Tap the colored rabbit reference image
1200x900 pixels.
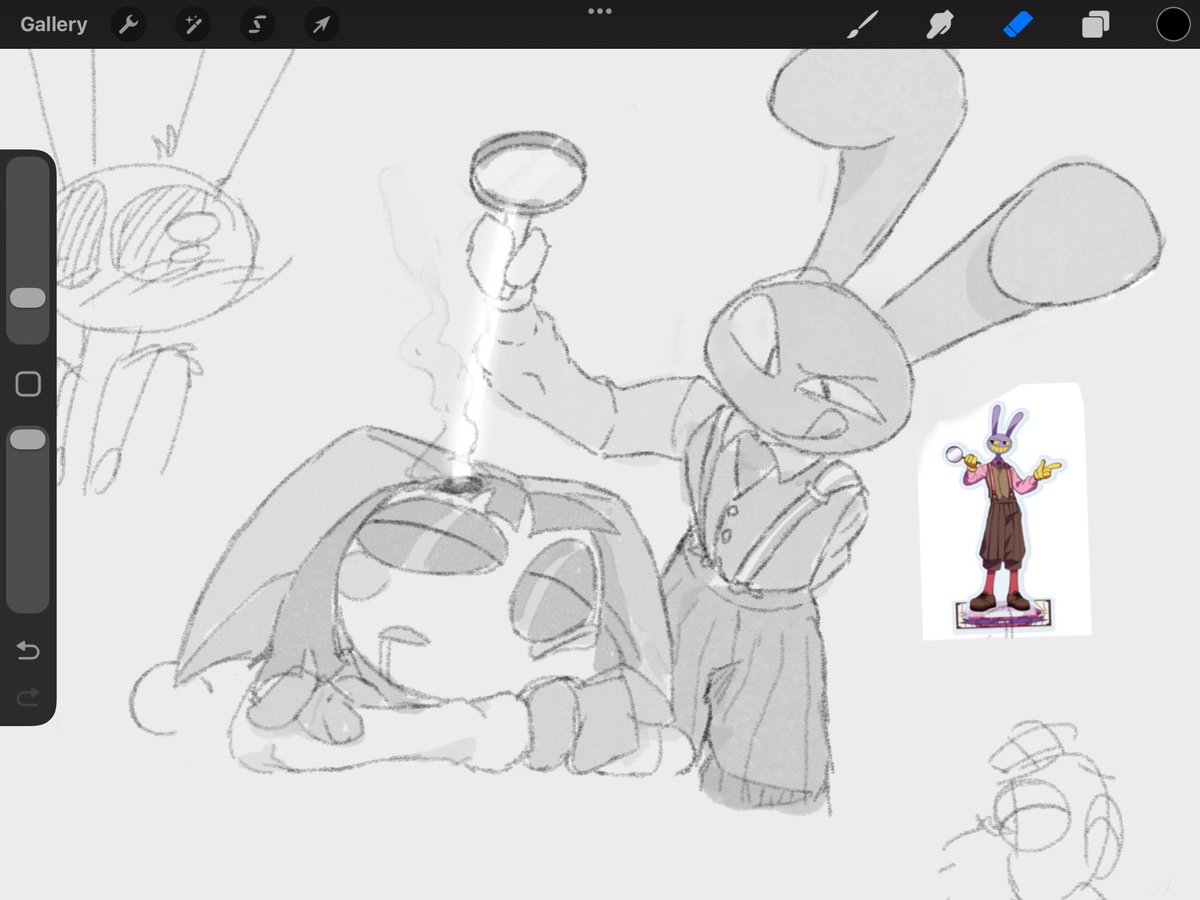tap(1003, 512)
